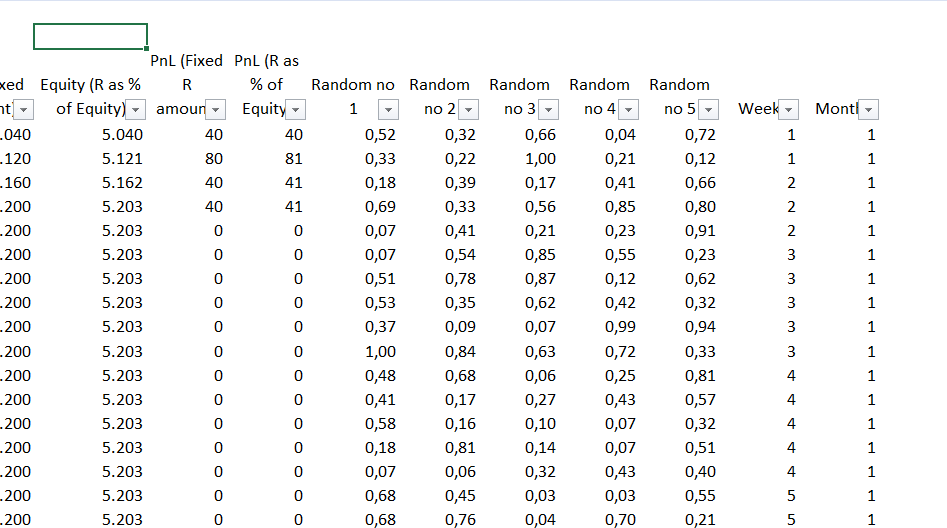Open the PnL (Fixed R amount) filter dropdown
The height and width of the screenshot is (528, 947).
point(215,109)
